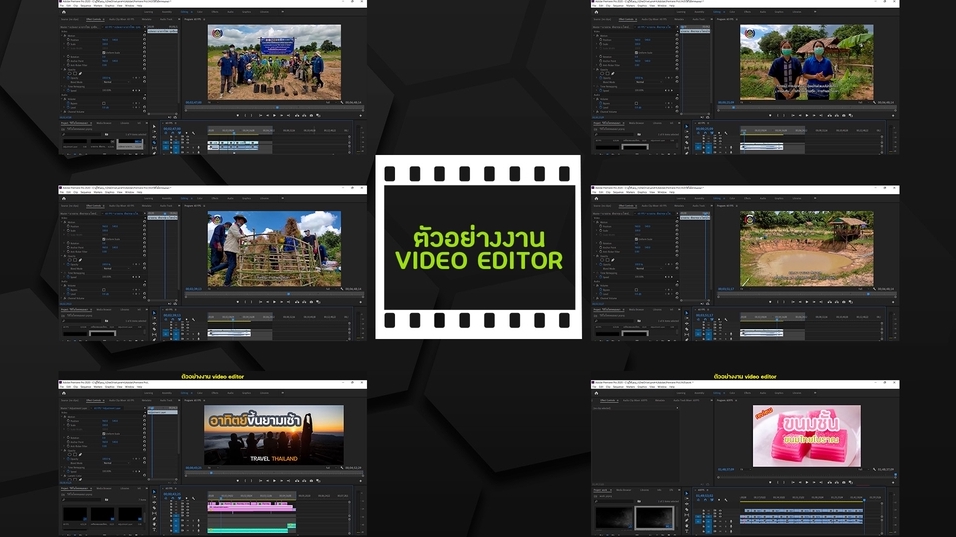Click the playhead scrubber in sunrise program monitor
Viewport: 956px width, 537px height.
pos(211,473)
